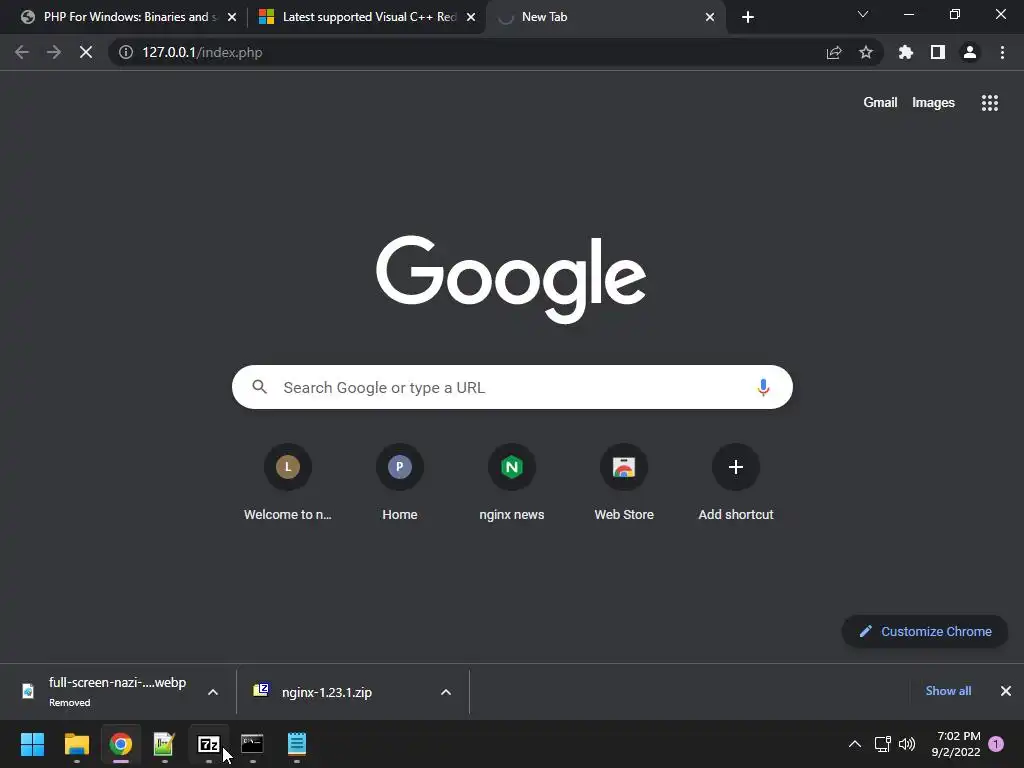
Task: Click the Chrome taskbar icon
Action: pos(120,744)
